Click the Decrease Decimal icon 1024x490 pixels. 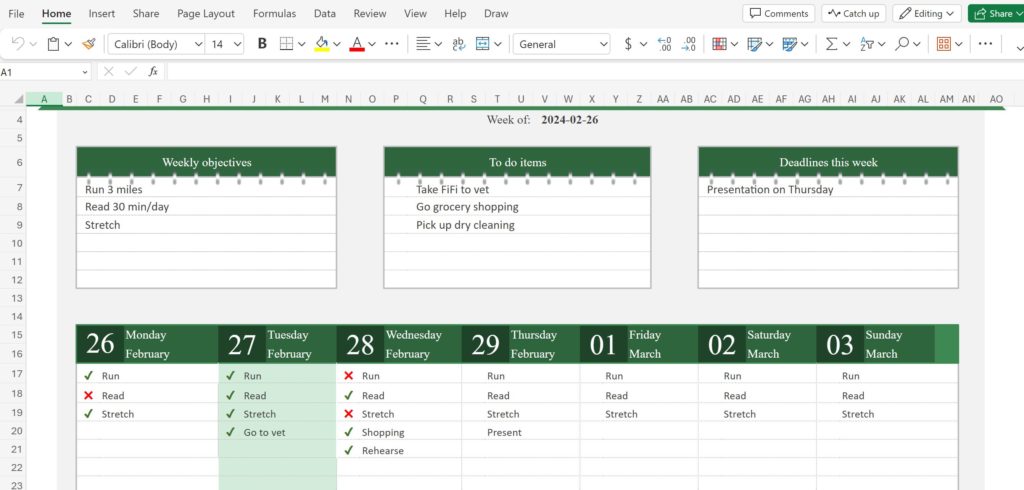pyautogui.click(x=688, y=44)
